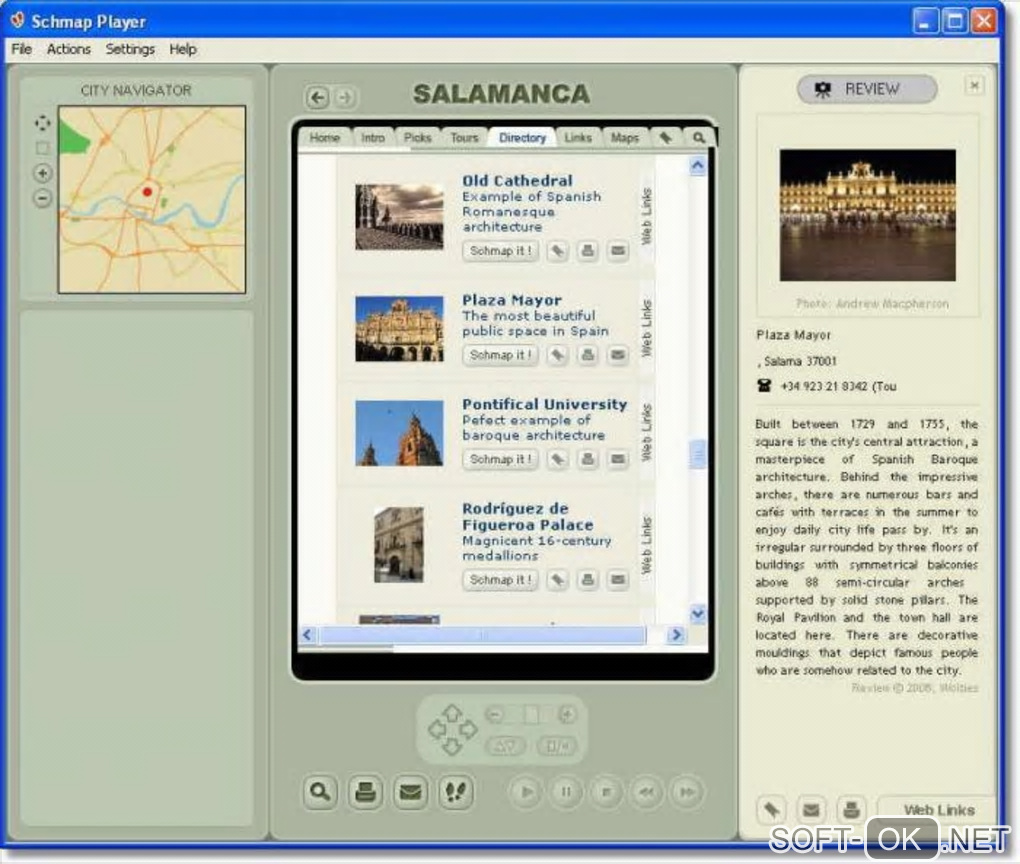
Task: Open the Pontifical University thumbnail
Action: [x=399, y=433]
